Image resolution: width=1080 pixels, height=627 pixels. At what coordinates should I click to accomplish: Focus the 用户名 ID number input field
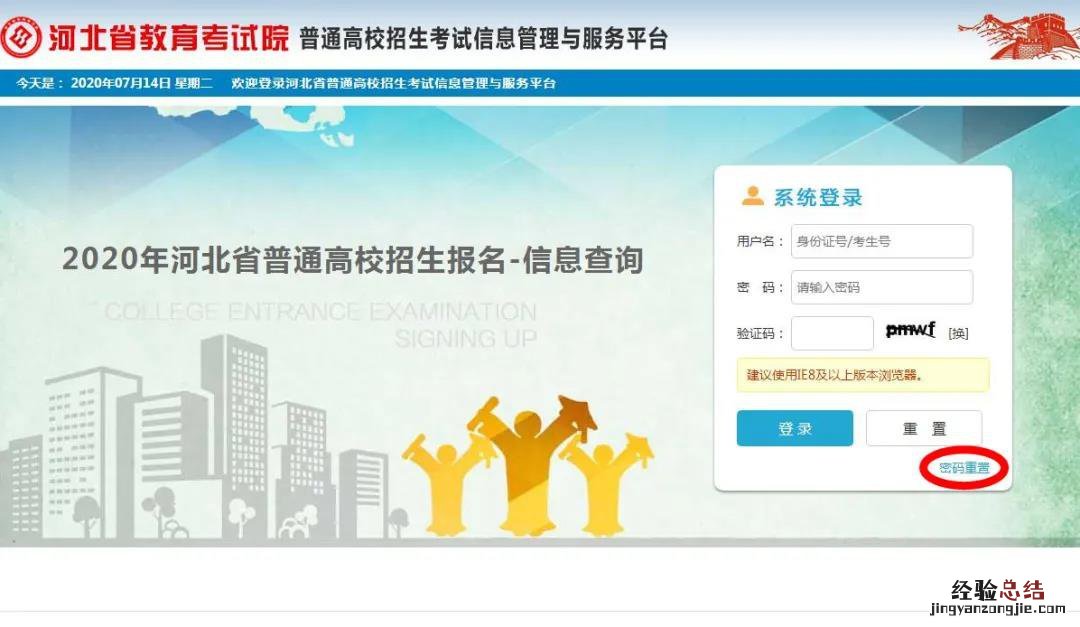click(882, 241)
